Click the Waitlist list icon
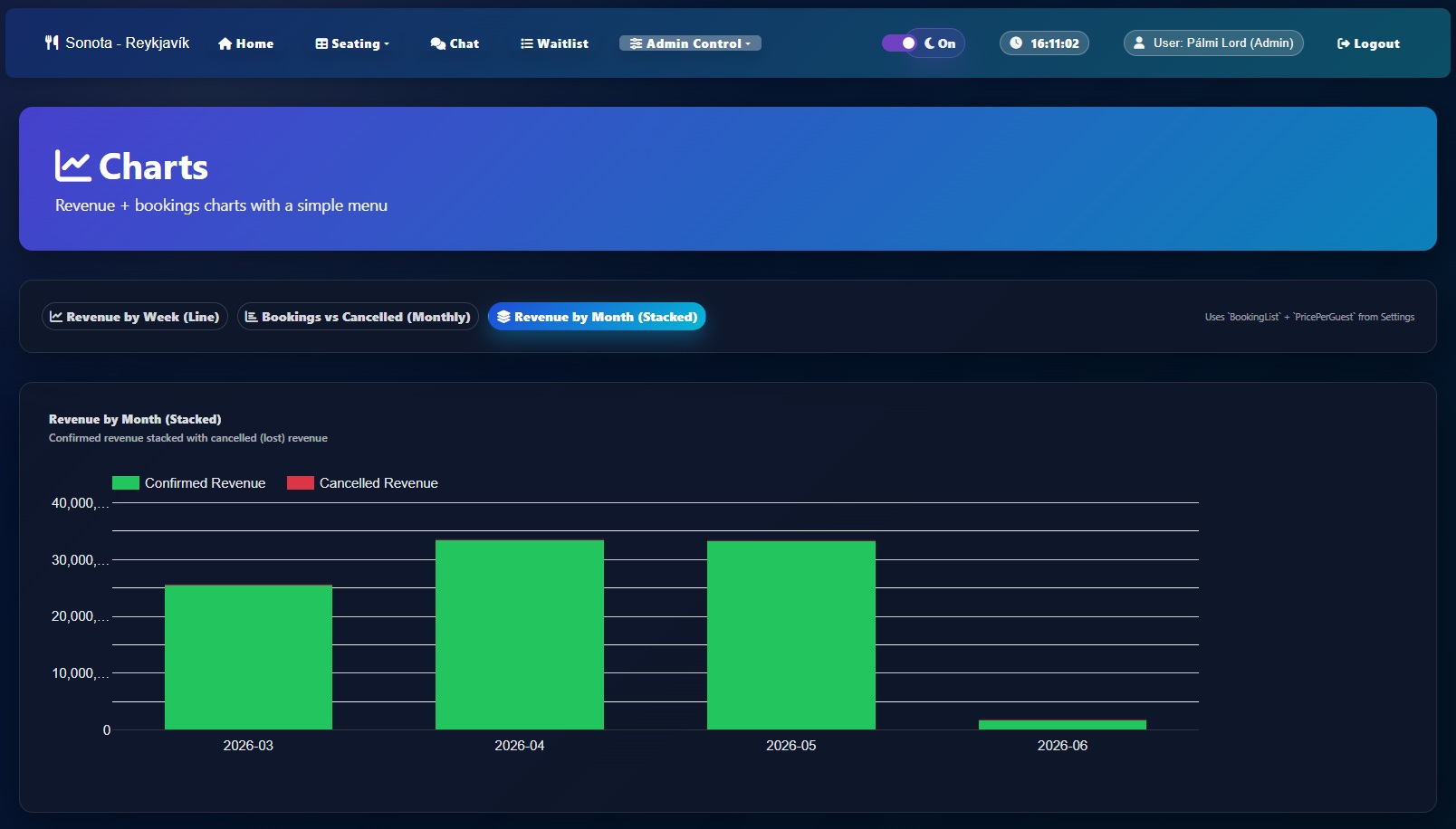1456x829 pixels. 526,43
